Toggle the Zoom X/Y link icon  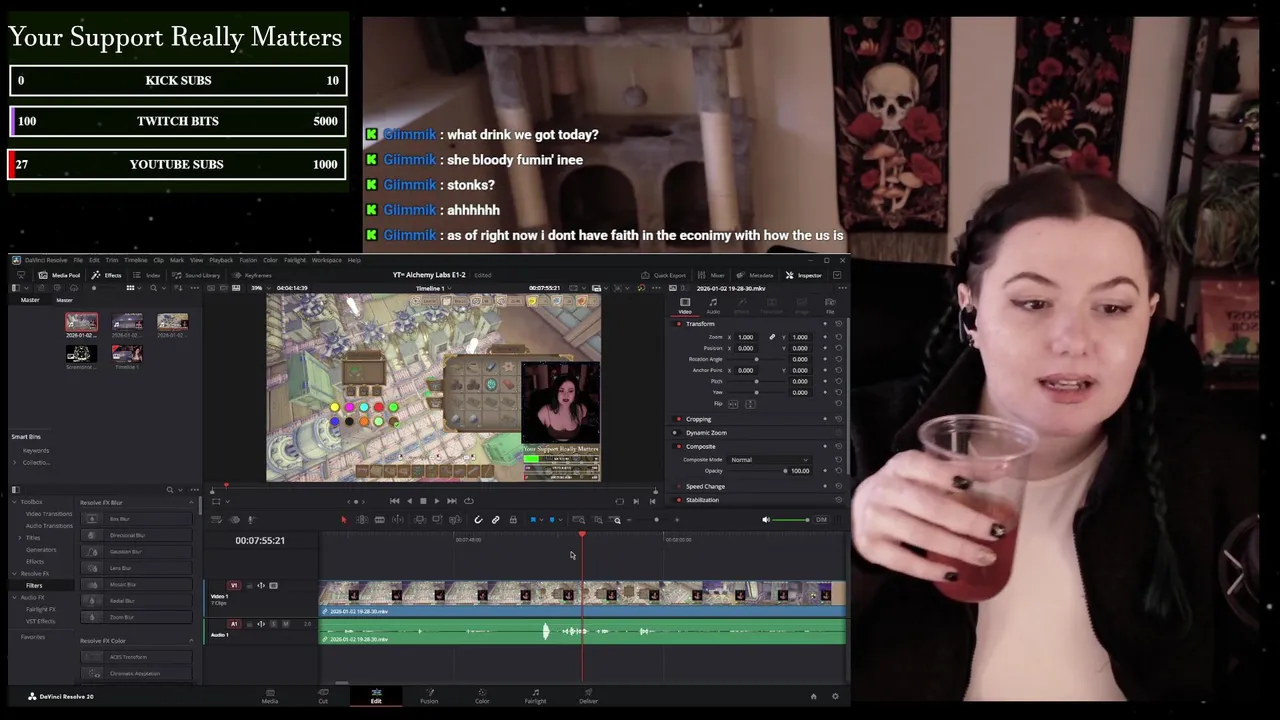pos(772,337)
